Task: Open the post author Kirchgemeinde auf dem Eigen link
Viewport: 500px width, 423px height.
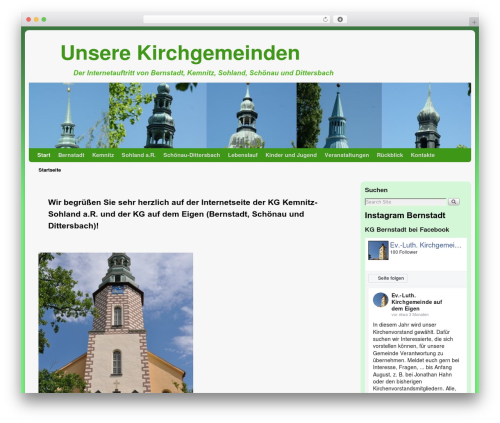Action: click(417, 302)
